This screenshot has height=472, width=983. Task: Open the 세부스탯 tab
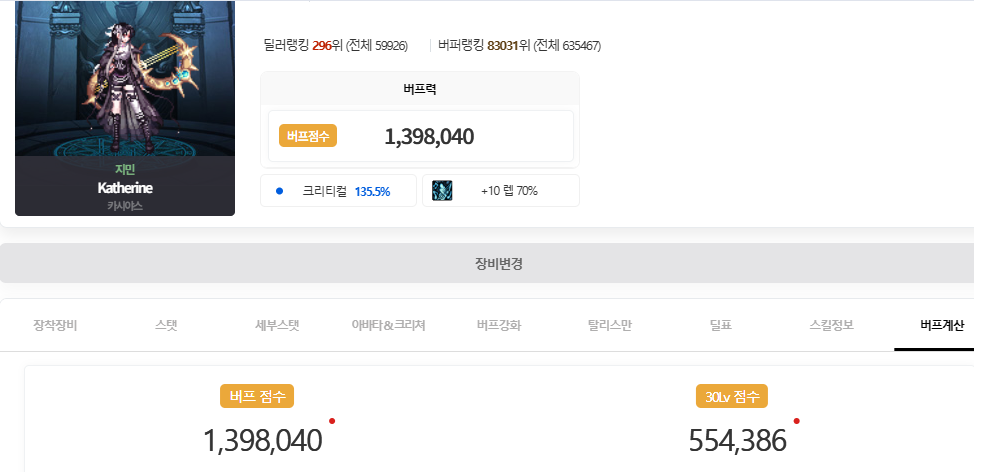click(276, 325)
